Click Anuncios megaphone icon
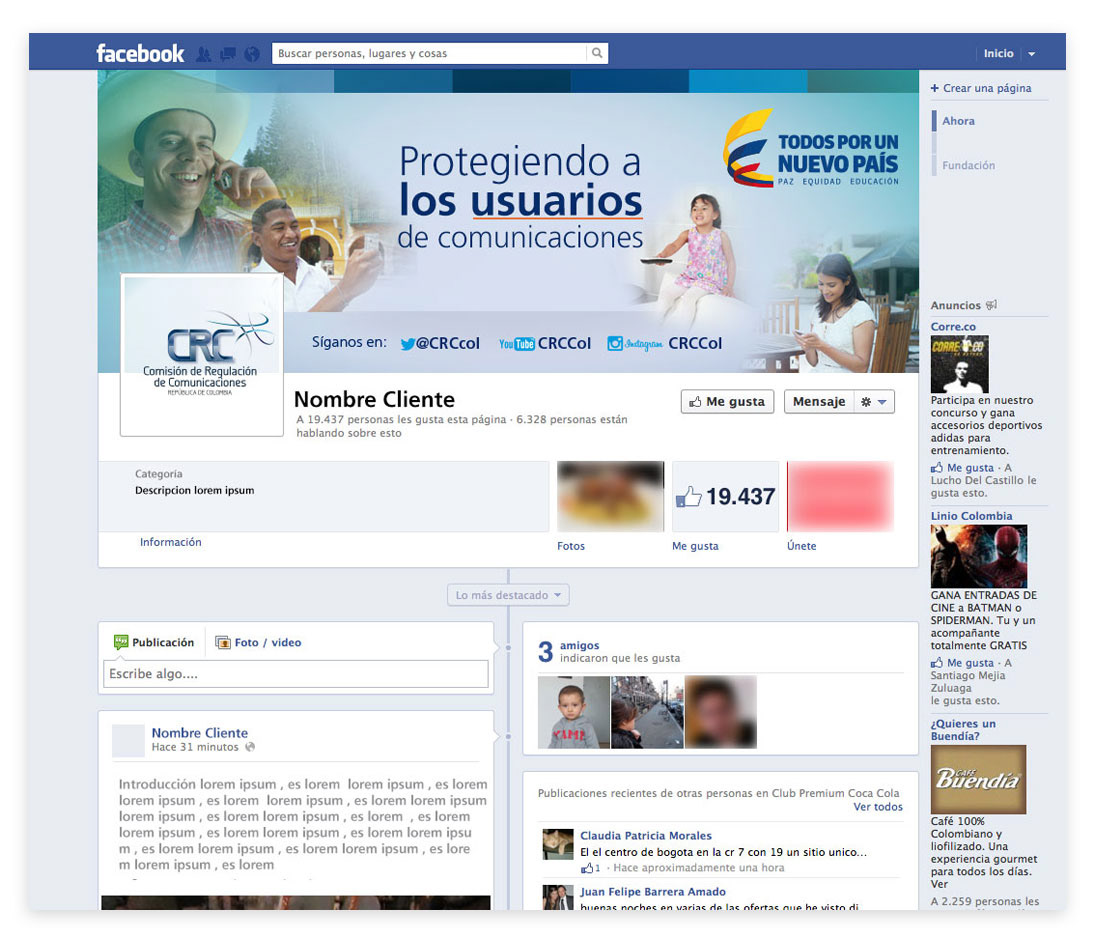1101x947 pixels. 991,305
